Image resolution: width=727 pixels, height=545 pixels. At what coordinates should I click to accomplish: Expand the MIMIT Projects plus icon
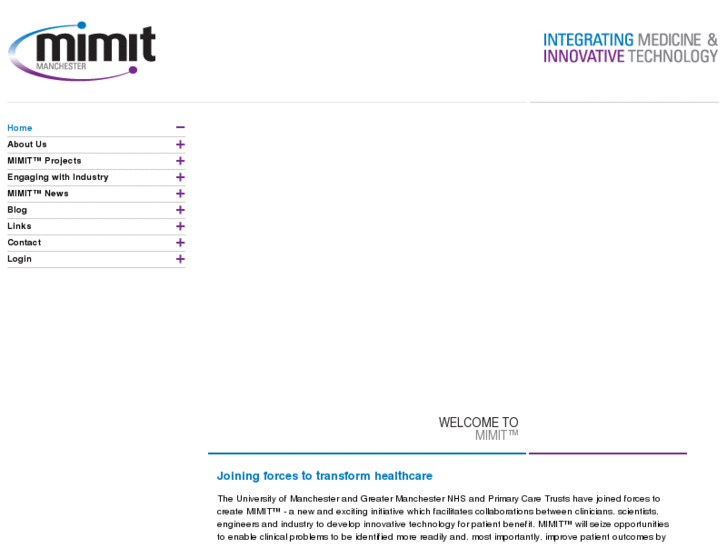[x=180, y=161]
